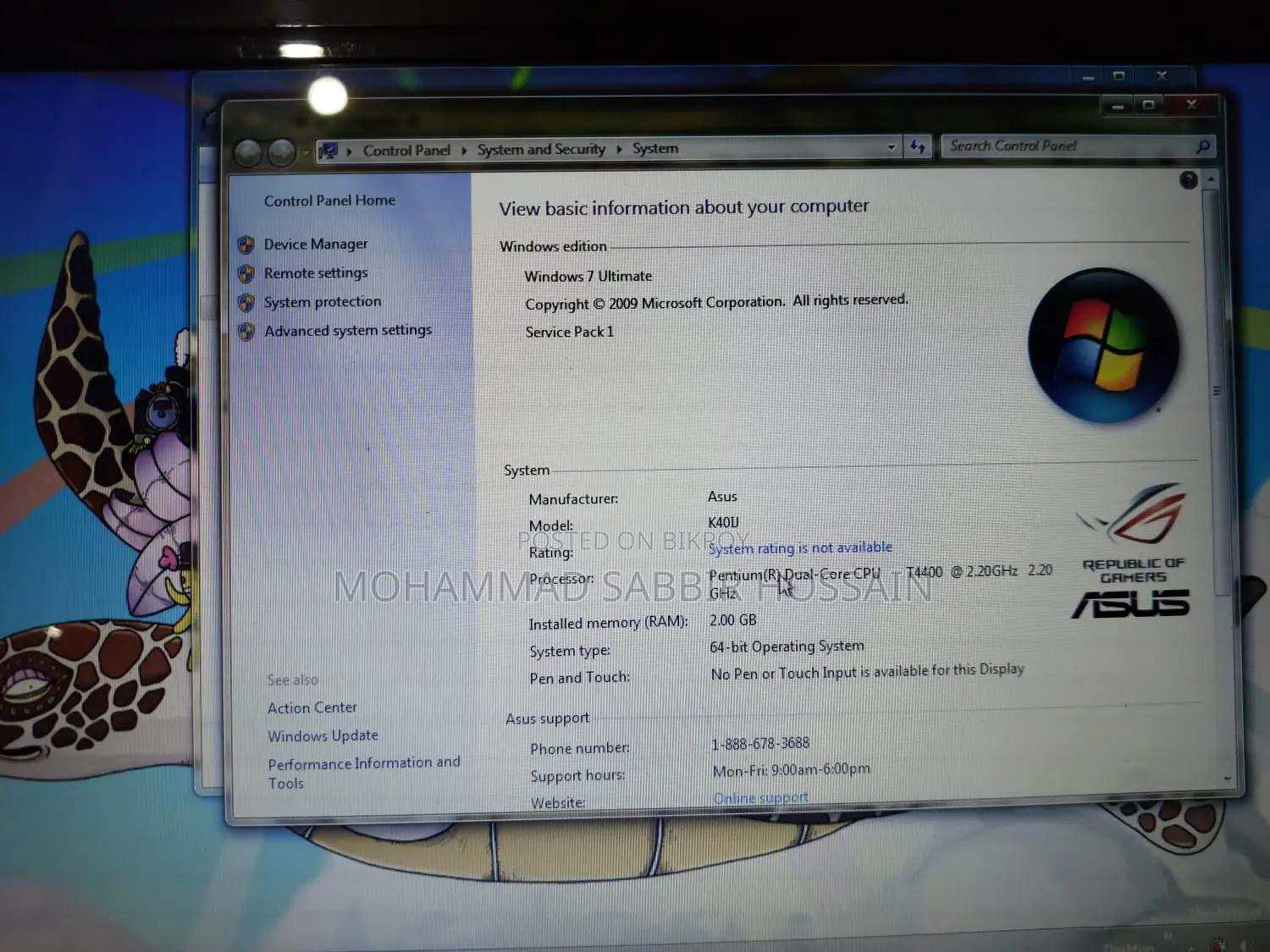The width and height of the screenshot is (1270, 952).
Task: Click the Windows 7 logo orb image
Action: pyautogui.click(x=1103, y=345)
